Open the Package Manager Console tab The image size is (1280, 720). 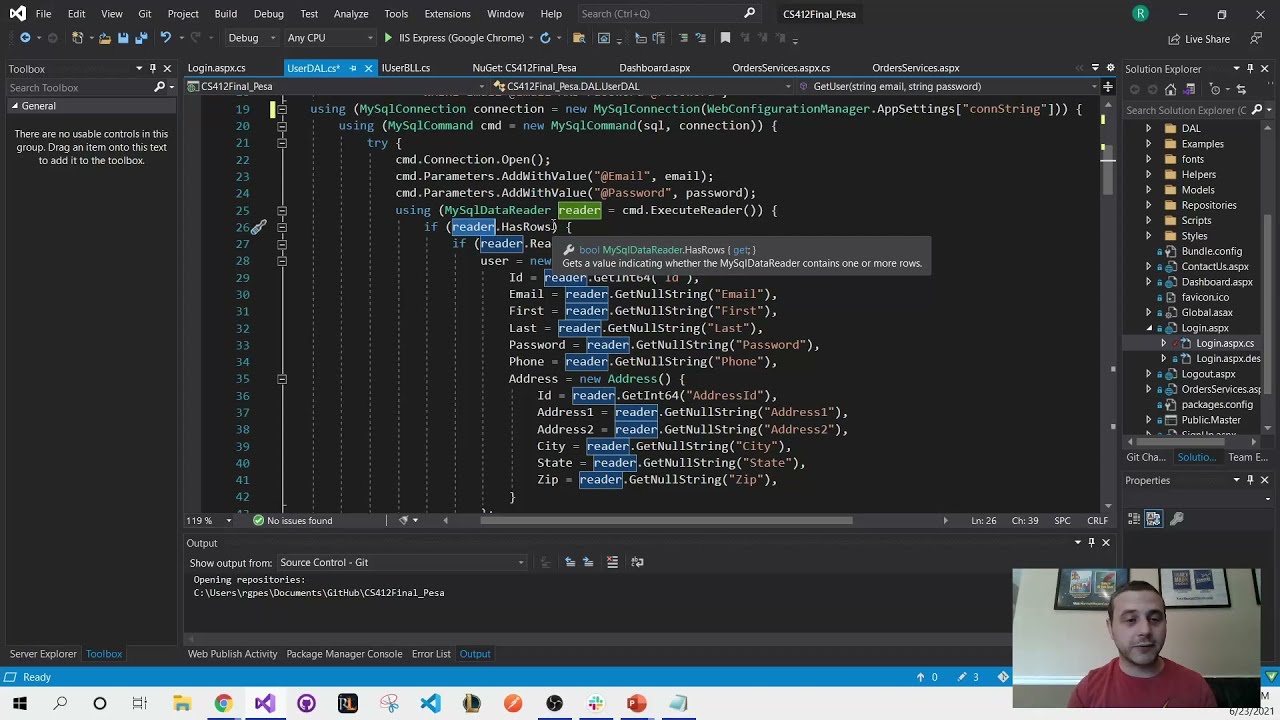click(x=344, y=654)
